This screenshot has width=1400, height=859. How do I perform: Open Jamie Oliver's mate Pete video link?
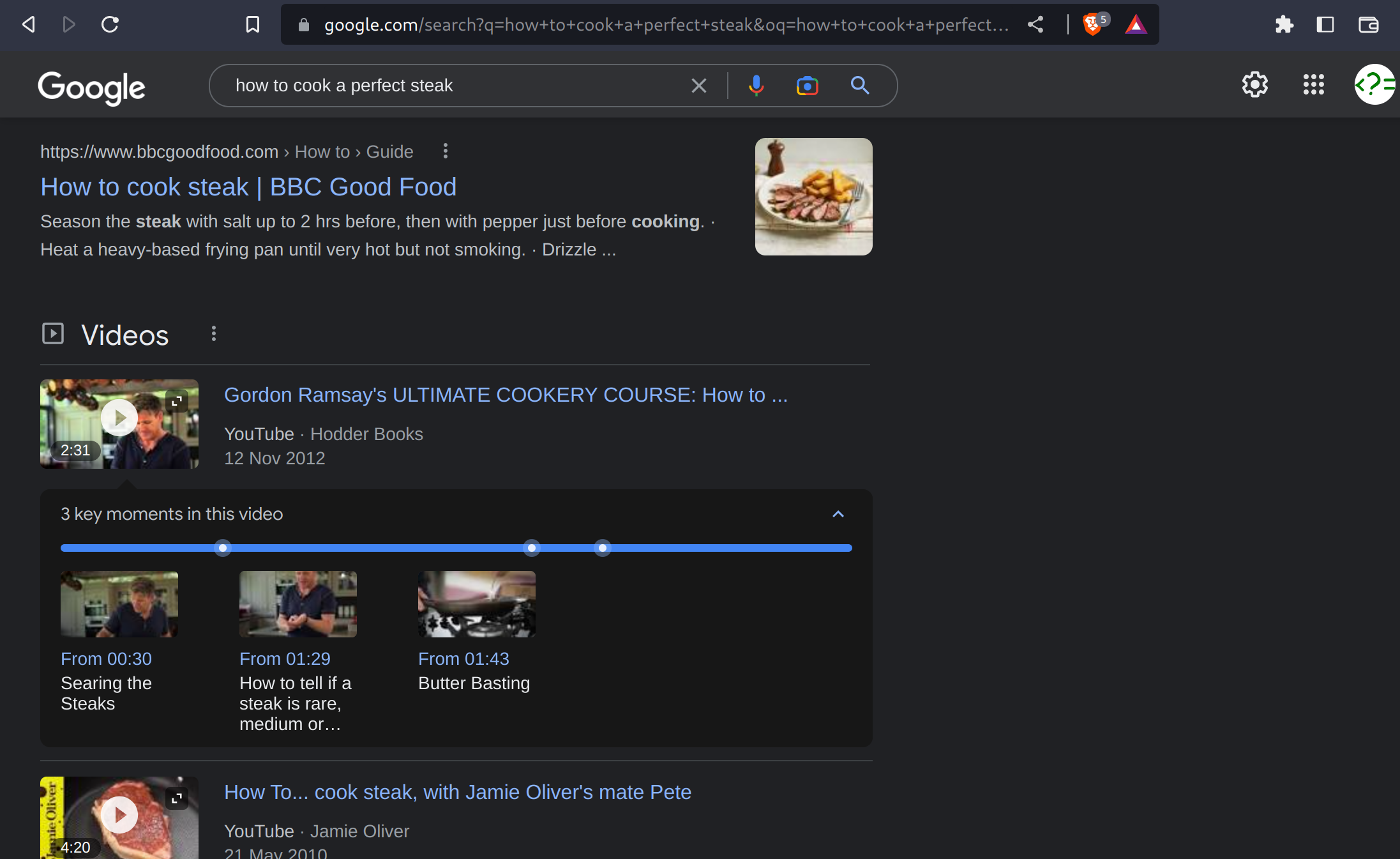click(457, 792)
